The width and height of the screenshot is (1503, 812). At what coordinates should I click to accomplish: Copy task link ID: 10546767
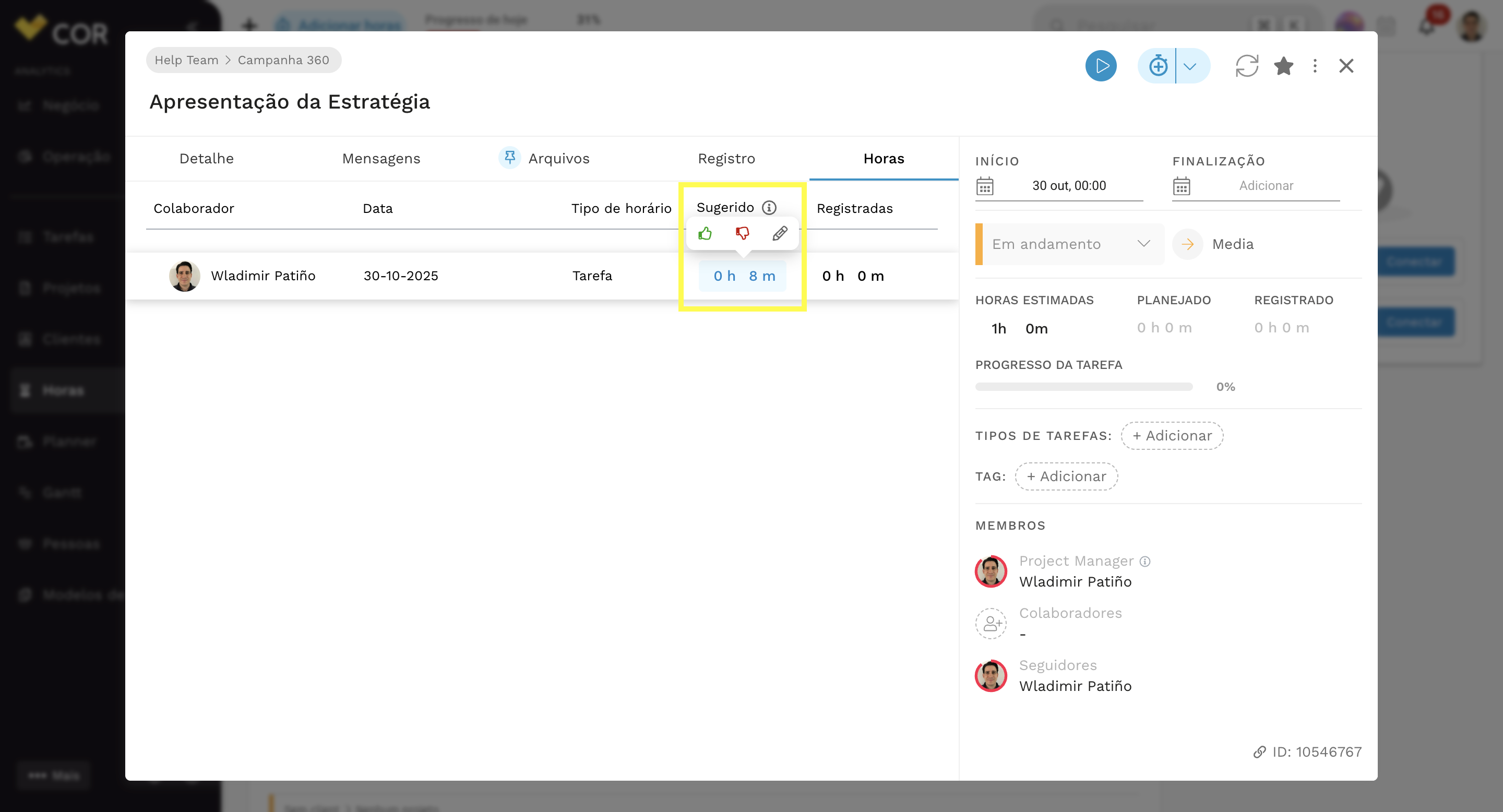(1307, 753)
